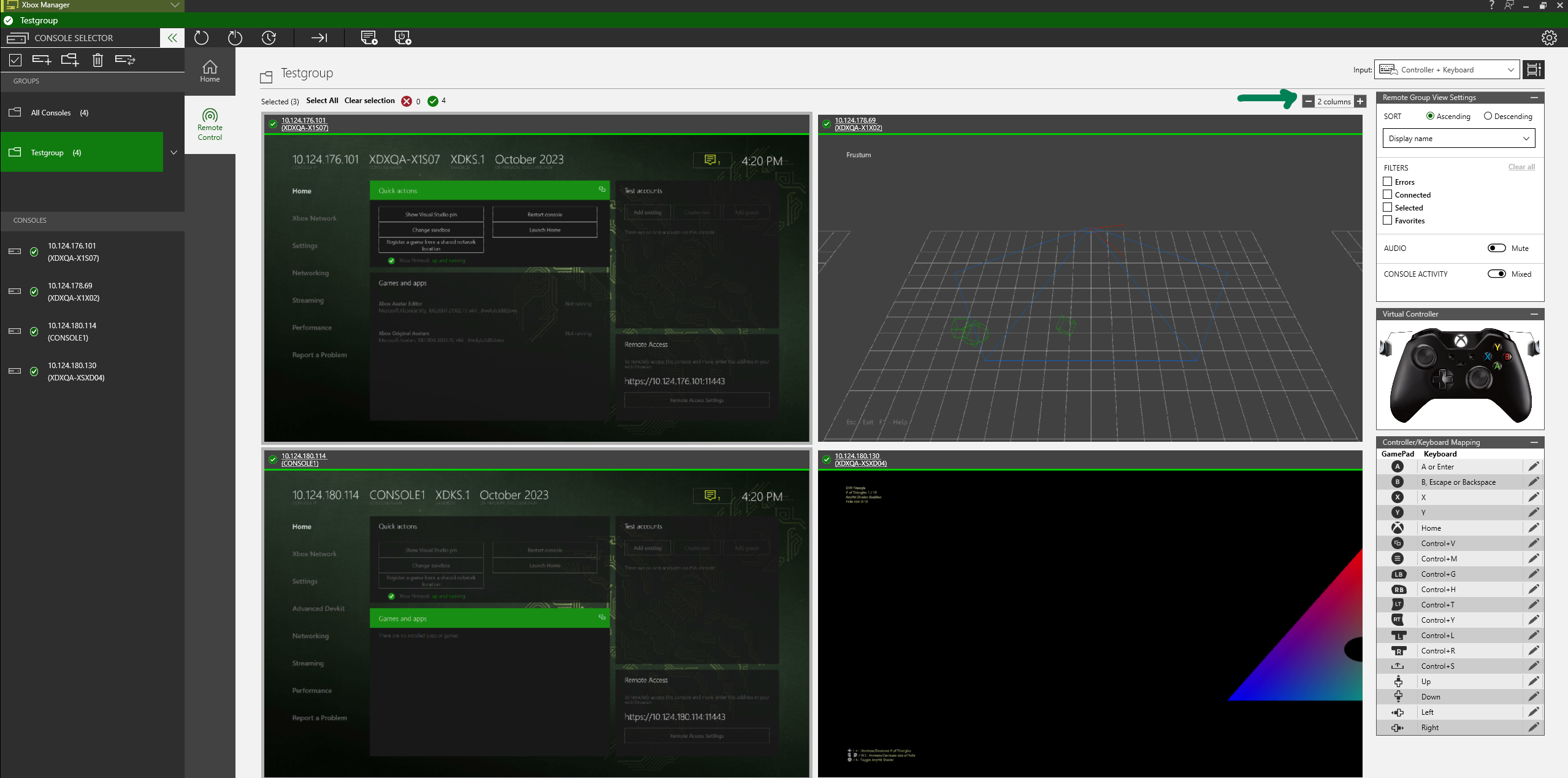Select console 10.124.178.69 in list
The width and height of the screenshot is (1568, 778).
[92, 291]
